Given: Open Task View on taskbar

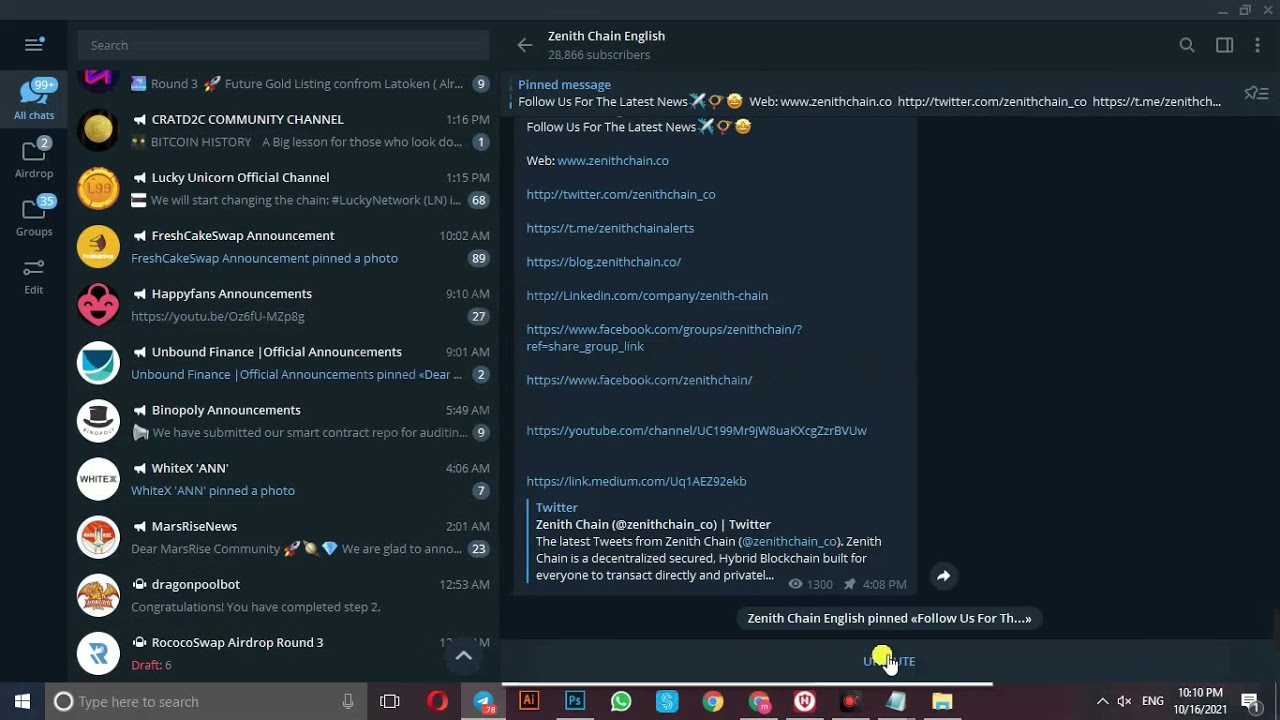Looking at the screenshot, I should (x=390, y=702).
